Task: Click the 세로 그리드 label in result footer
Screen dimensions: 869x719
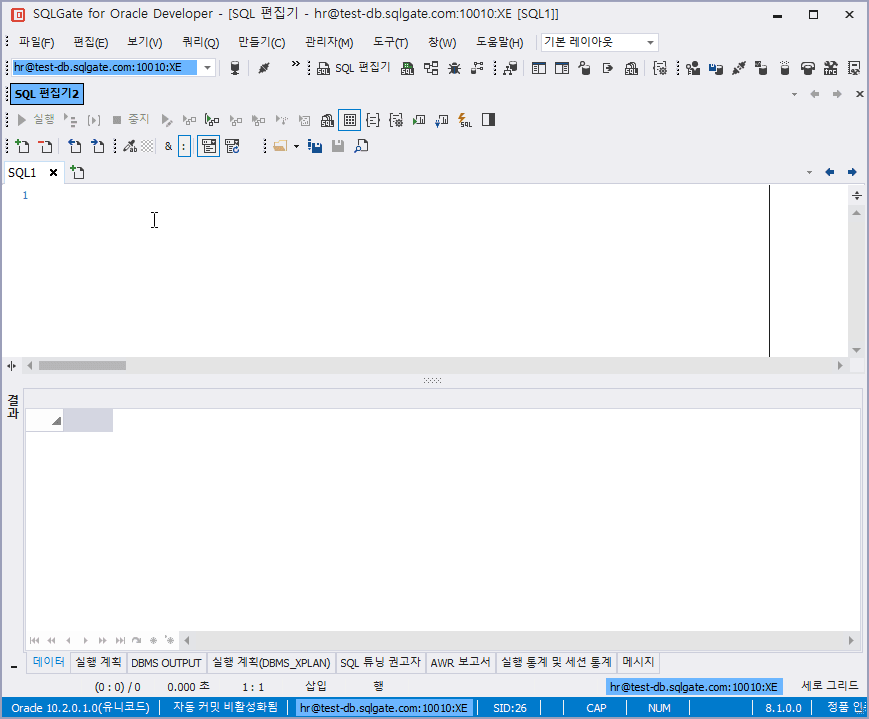Action: click(x=830, y=686)
